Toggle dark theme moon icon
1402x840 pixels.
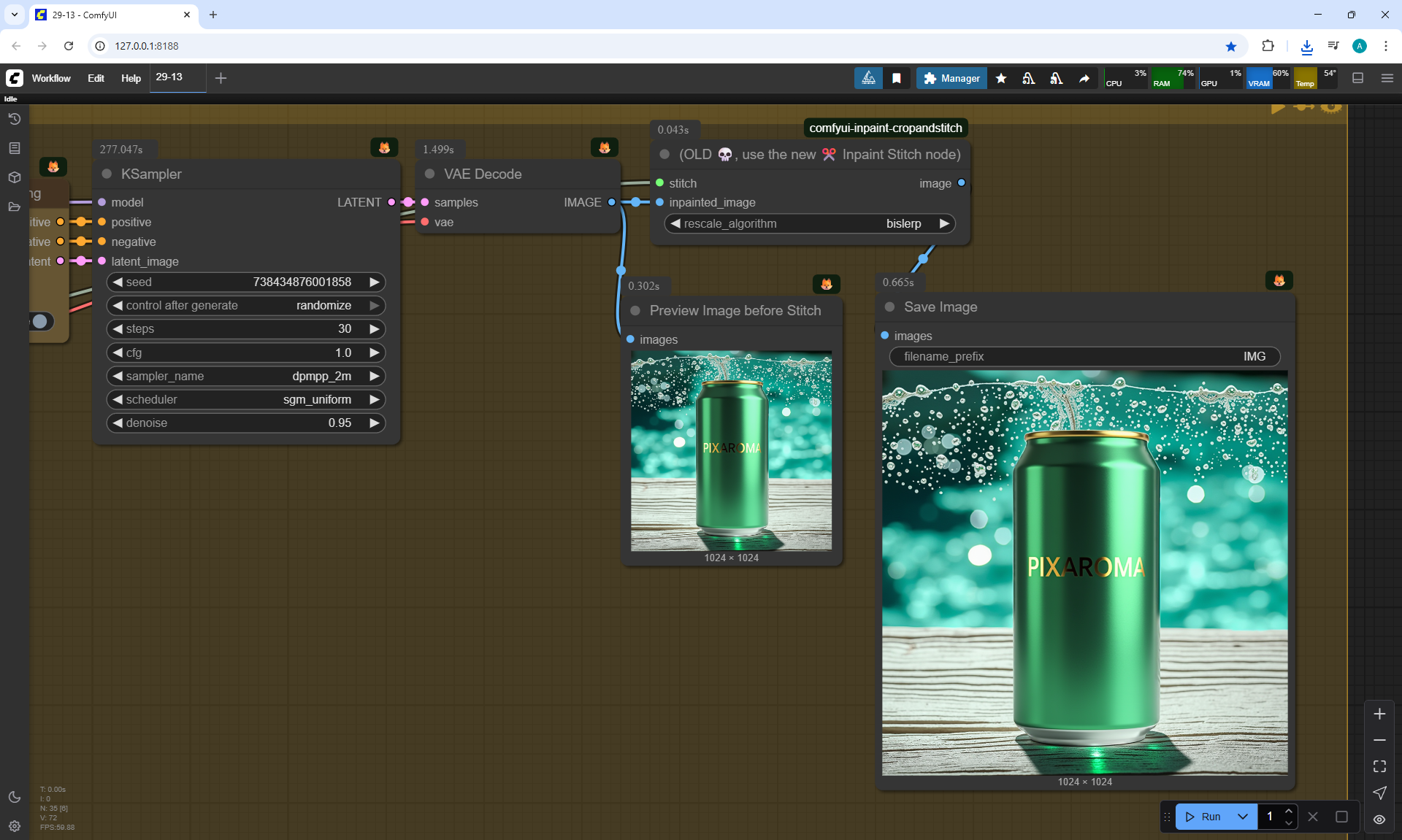[15, 797]
